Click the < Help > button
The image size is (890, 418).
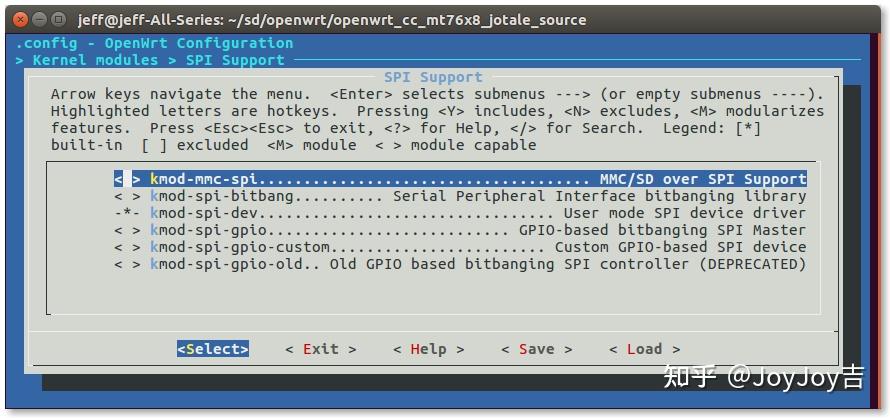(429, 349)
